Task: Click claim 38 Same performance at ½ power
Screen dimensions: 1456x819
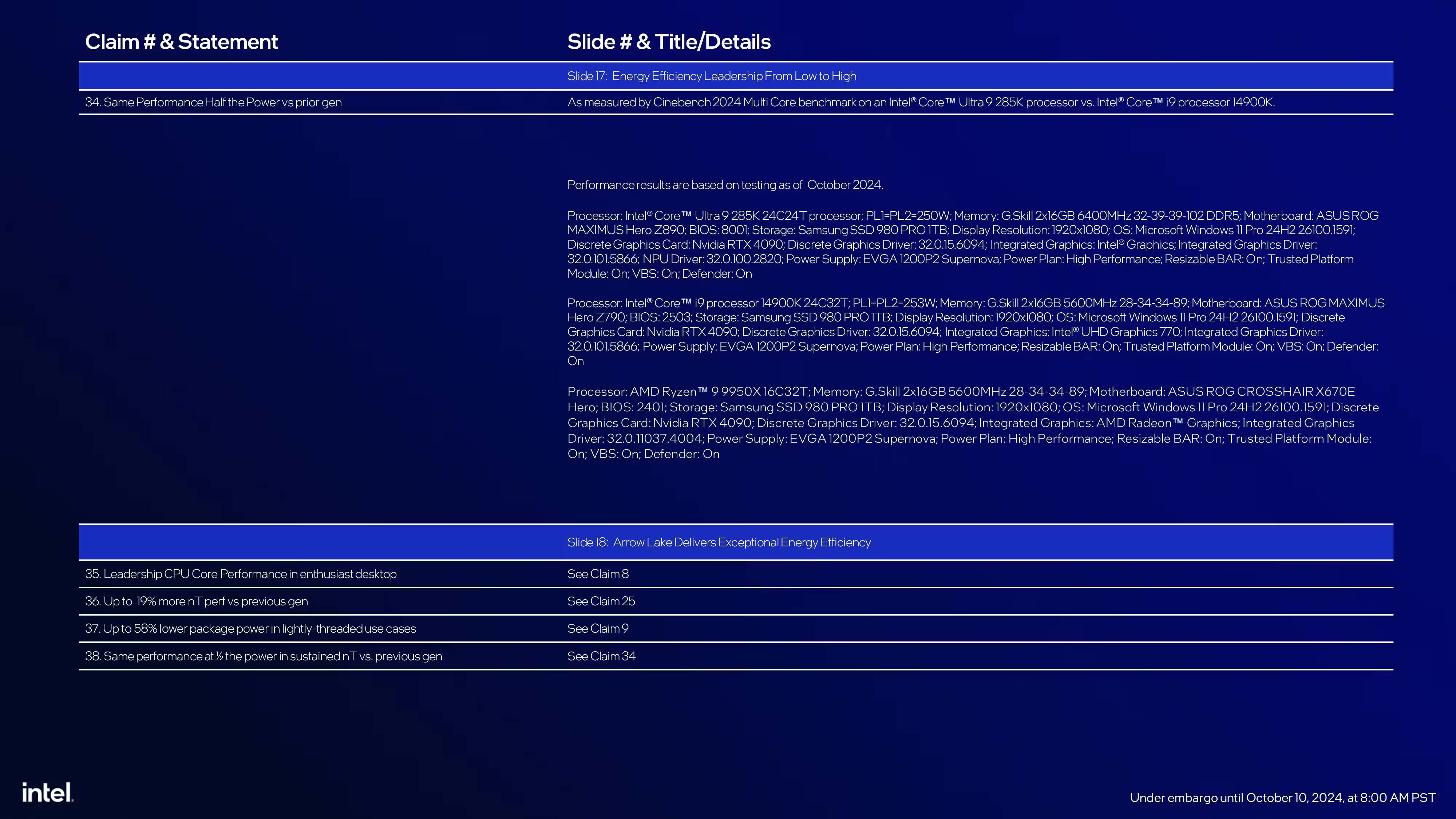Action: tap(264, 656)
